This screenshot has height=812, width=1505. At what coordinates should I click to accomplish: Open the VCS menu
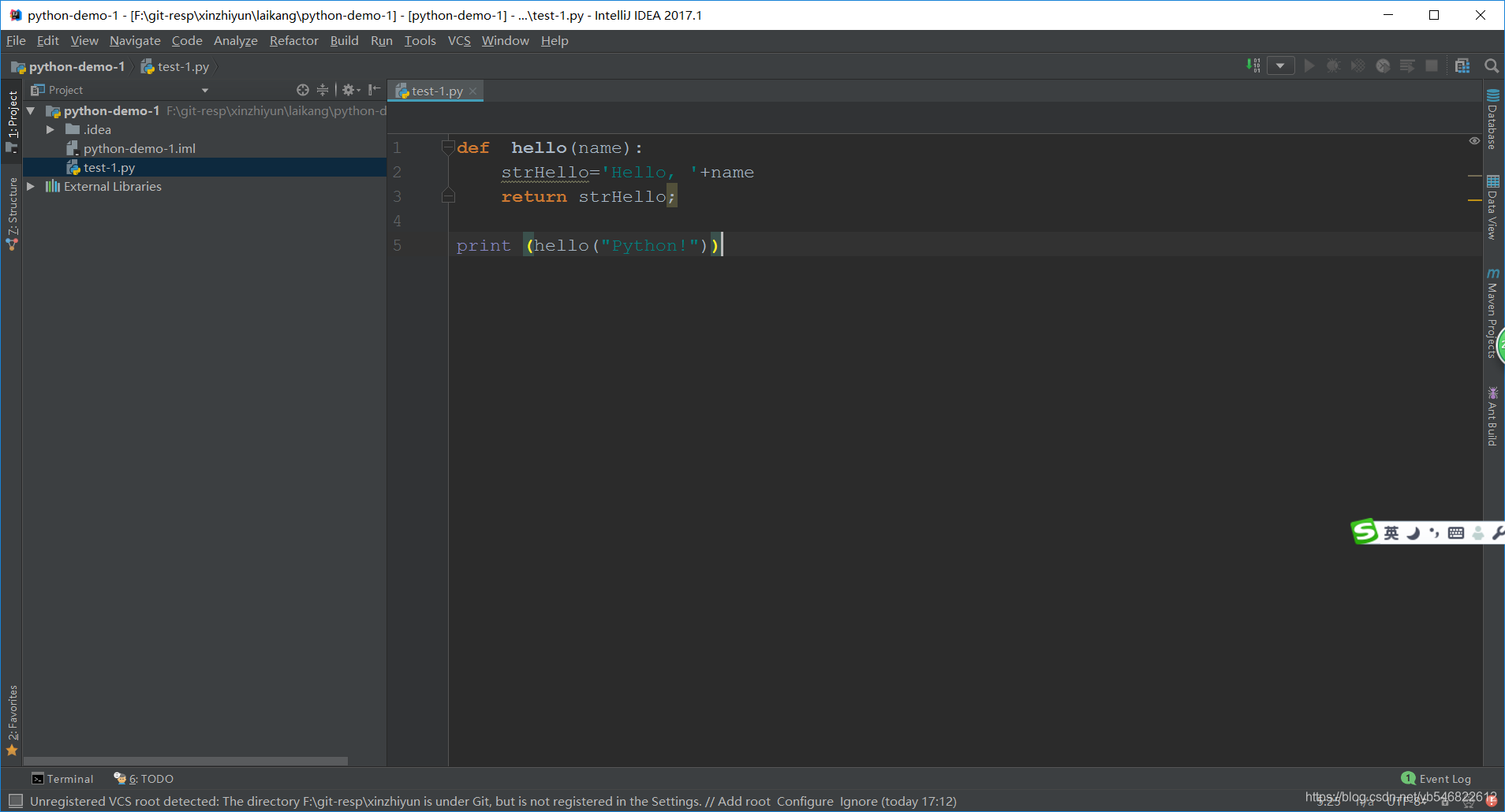[x=459, y=40]
